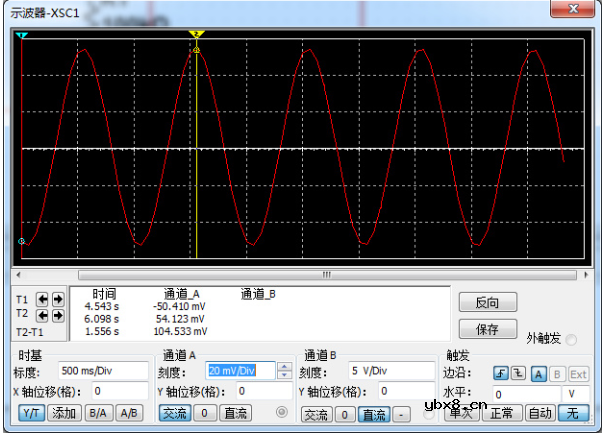603x435 pixels.
Task: Select B/A display mode
Action: click(x=97, y=412)
